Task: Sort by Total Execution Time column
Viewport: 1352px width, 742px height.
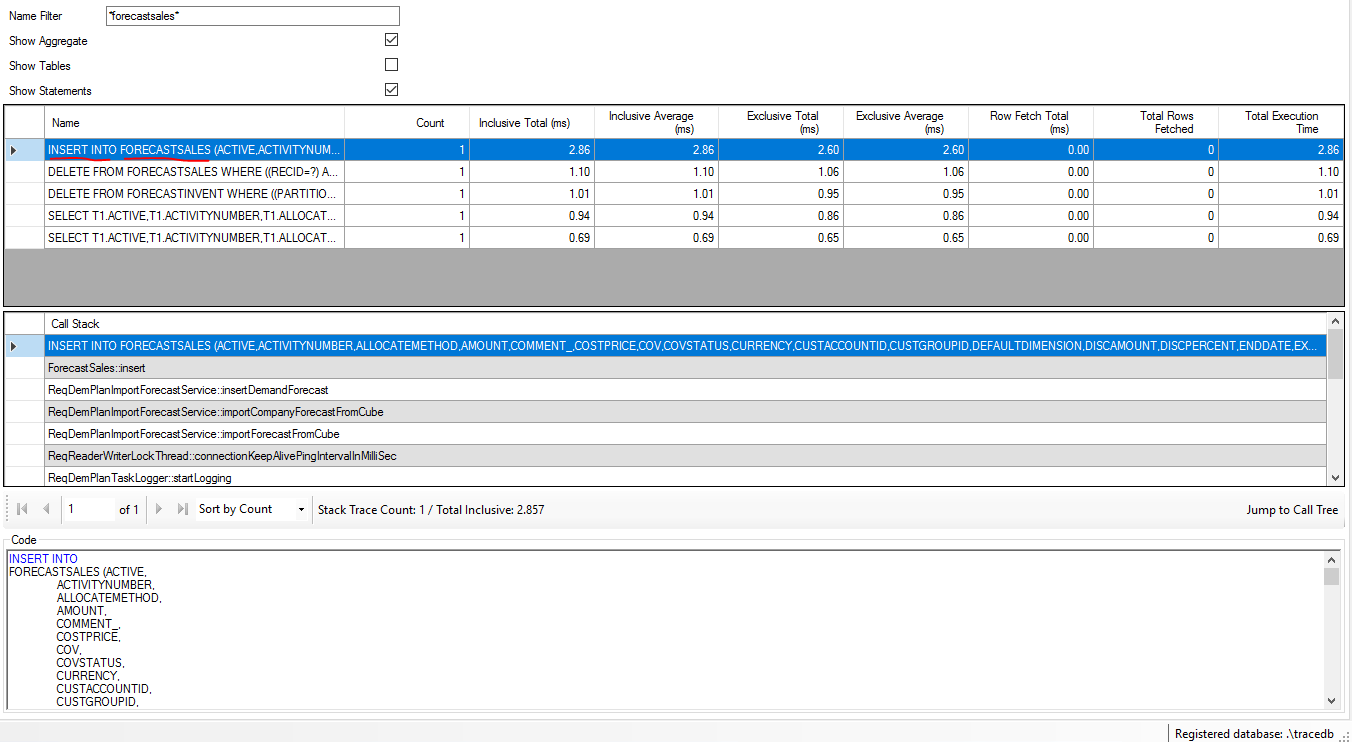Action: pos(1281,123)
